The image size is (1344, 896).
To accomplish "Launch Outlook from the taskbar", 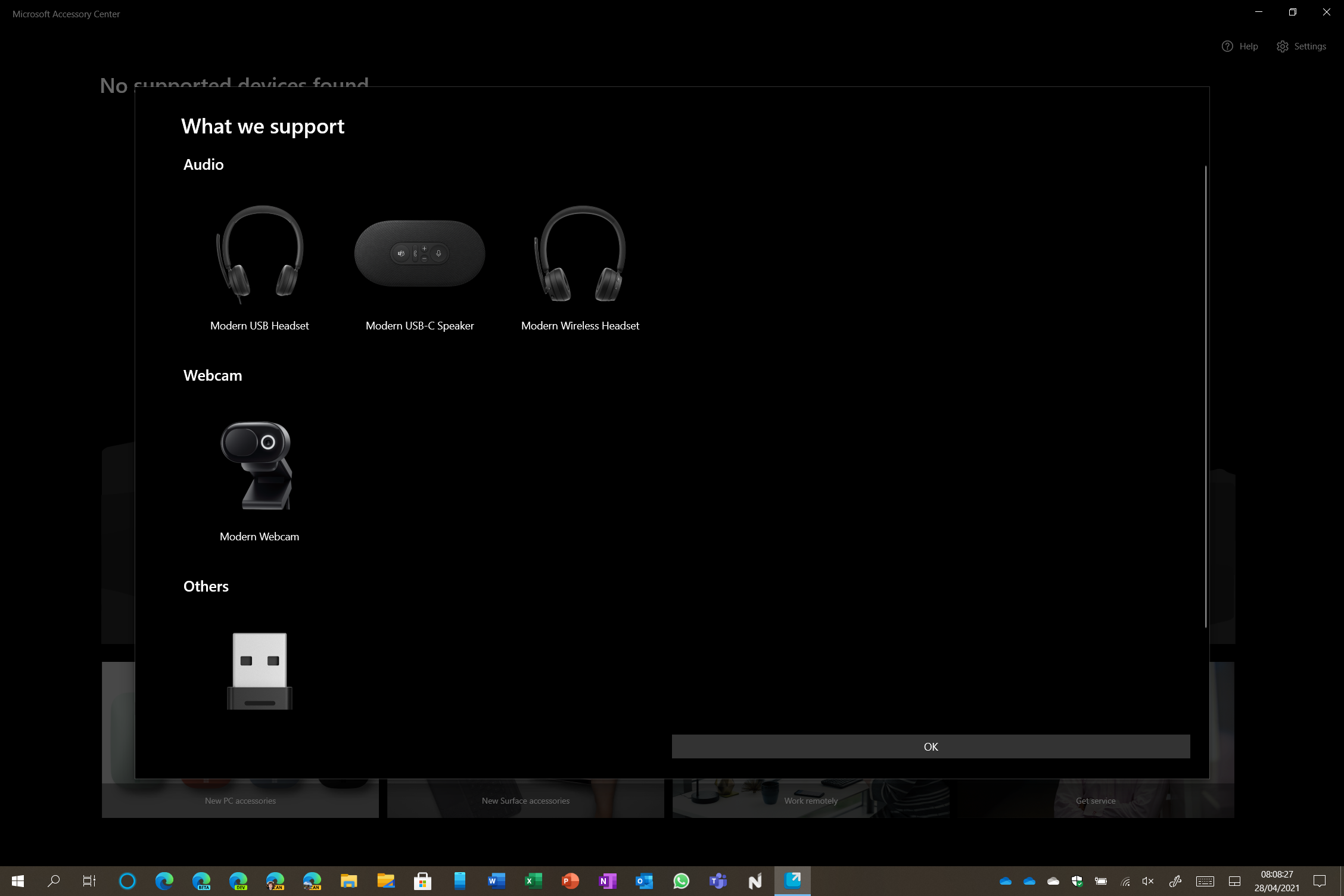I will (x=645, y=881).
